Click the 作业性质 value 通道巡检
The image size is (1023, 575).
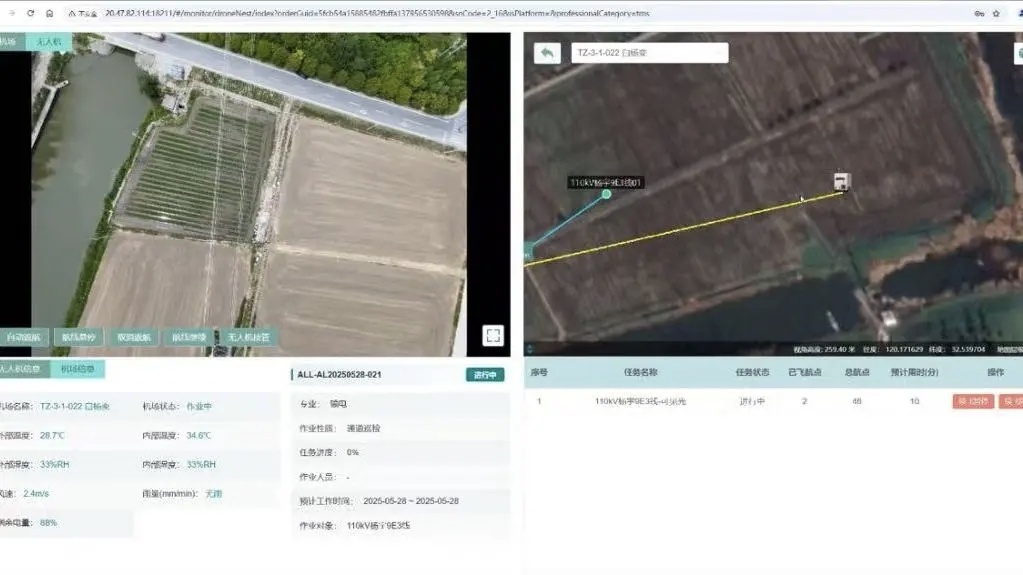(363, 428)
